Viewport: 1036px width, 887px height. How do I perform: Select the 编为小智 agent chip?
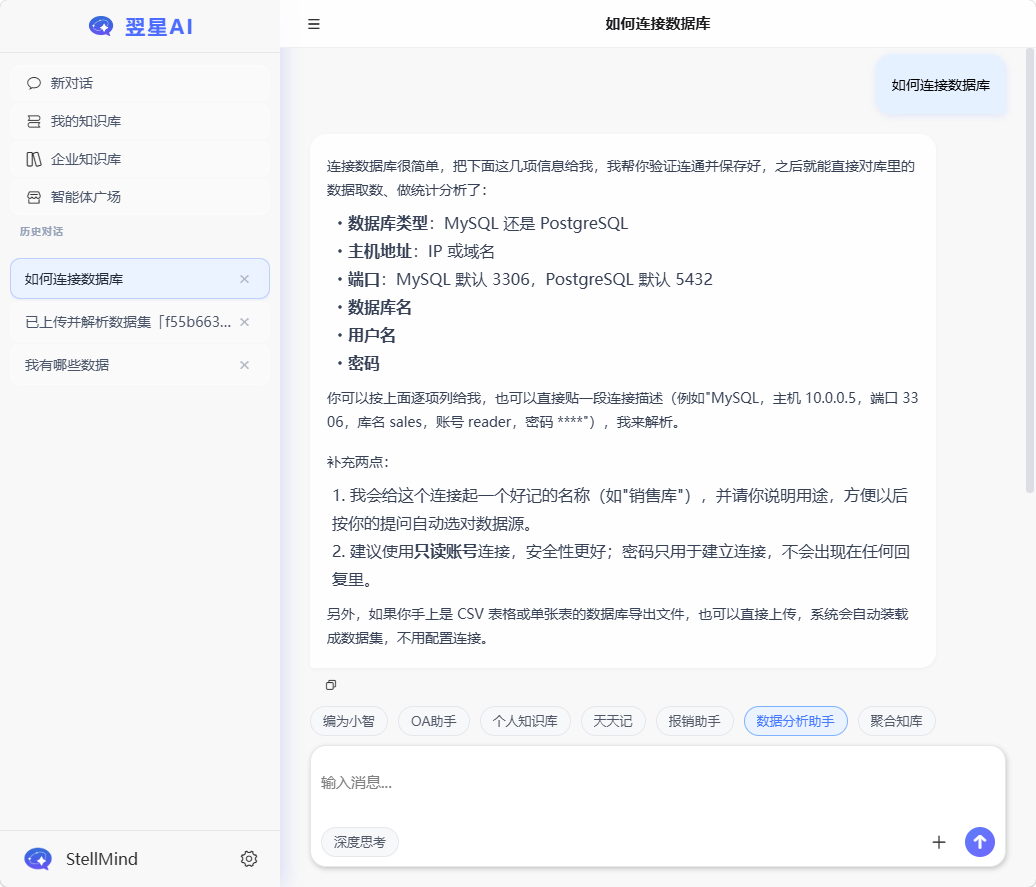[x=349, y=721]
